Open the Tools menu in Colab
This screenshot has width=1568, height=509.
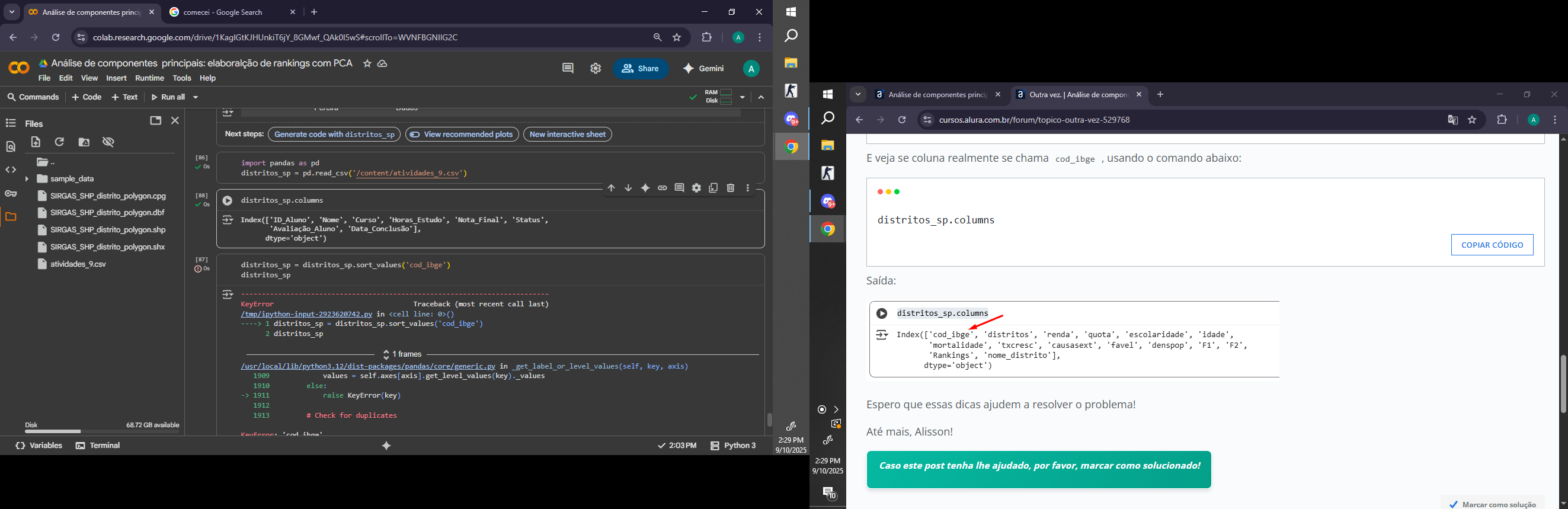click(x=182, y=79)
